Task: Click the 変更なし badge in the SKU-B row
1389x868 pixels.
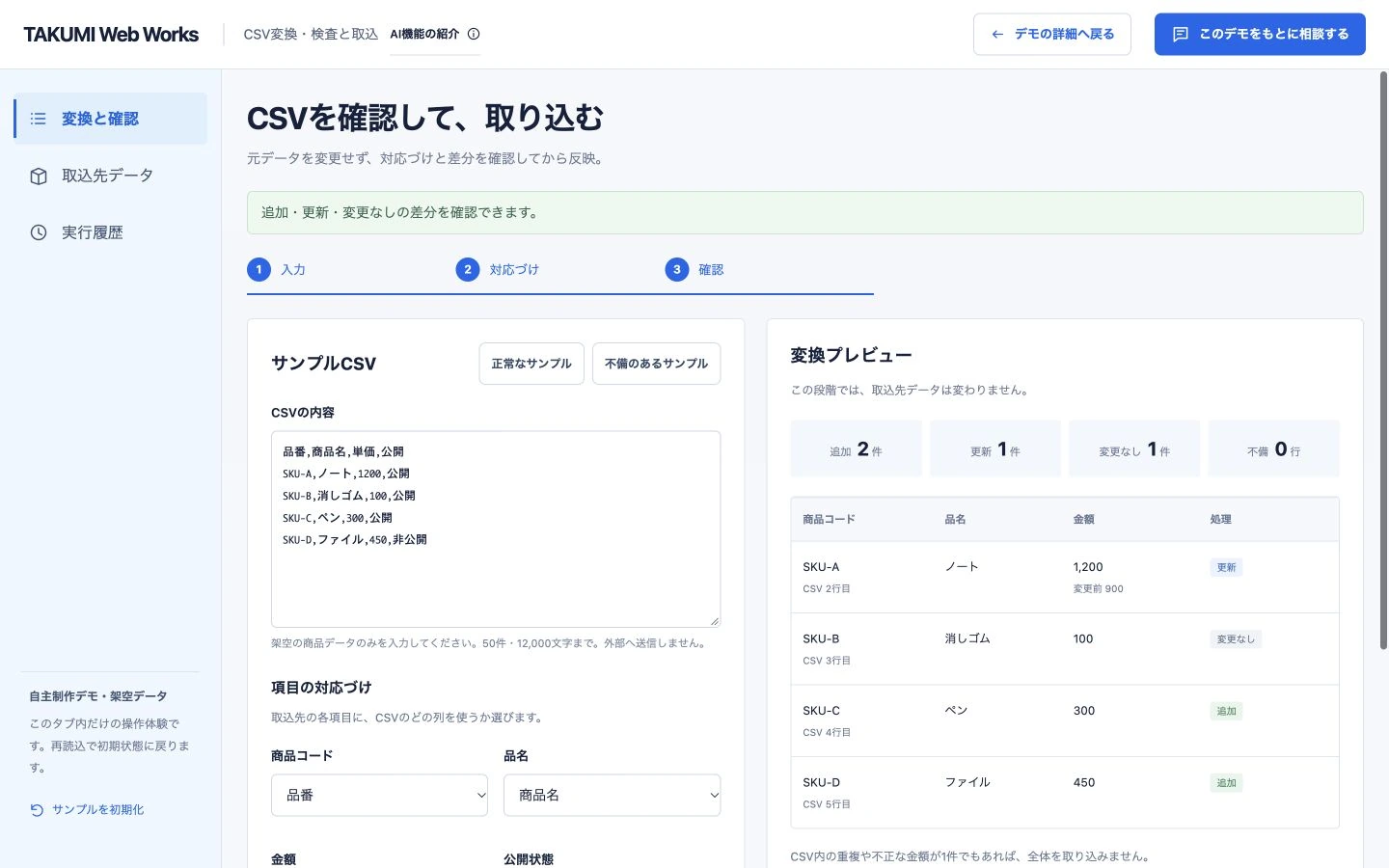Action: click(1236, 638)
